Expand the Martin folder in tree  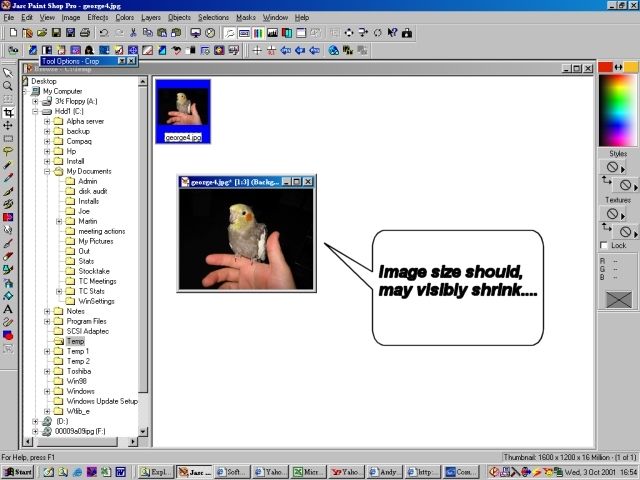click(x=59, y=221)
